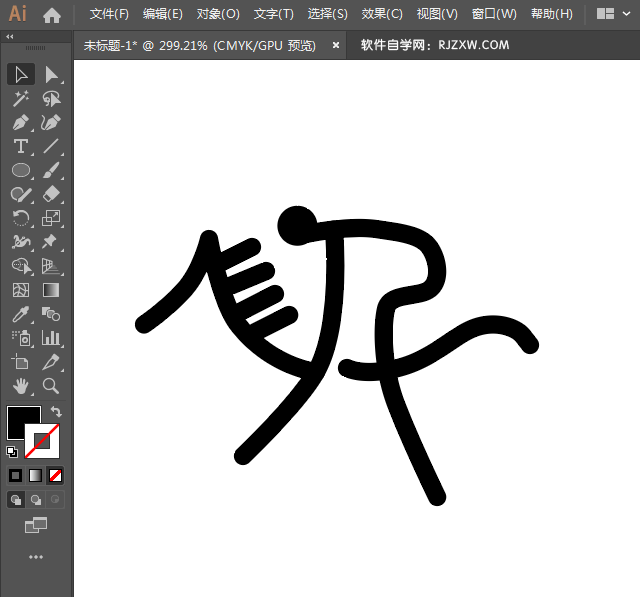Open the 视图(V) menu

[x=437, y=14]
